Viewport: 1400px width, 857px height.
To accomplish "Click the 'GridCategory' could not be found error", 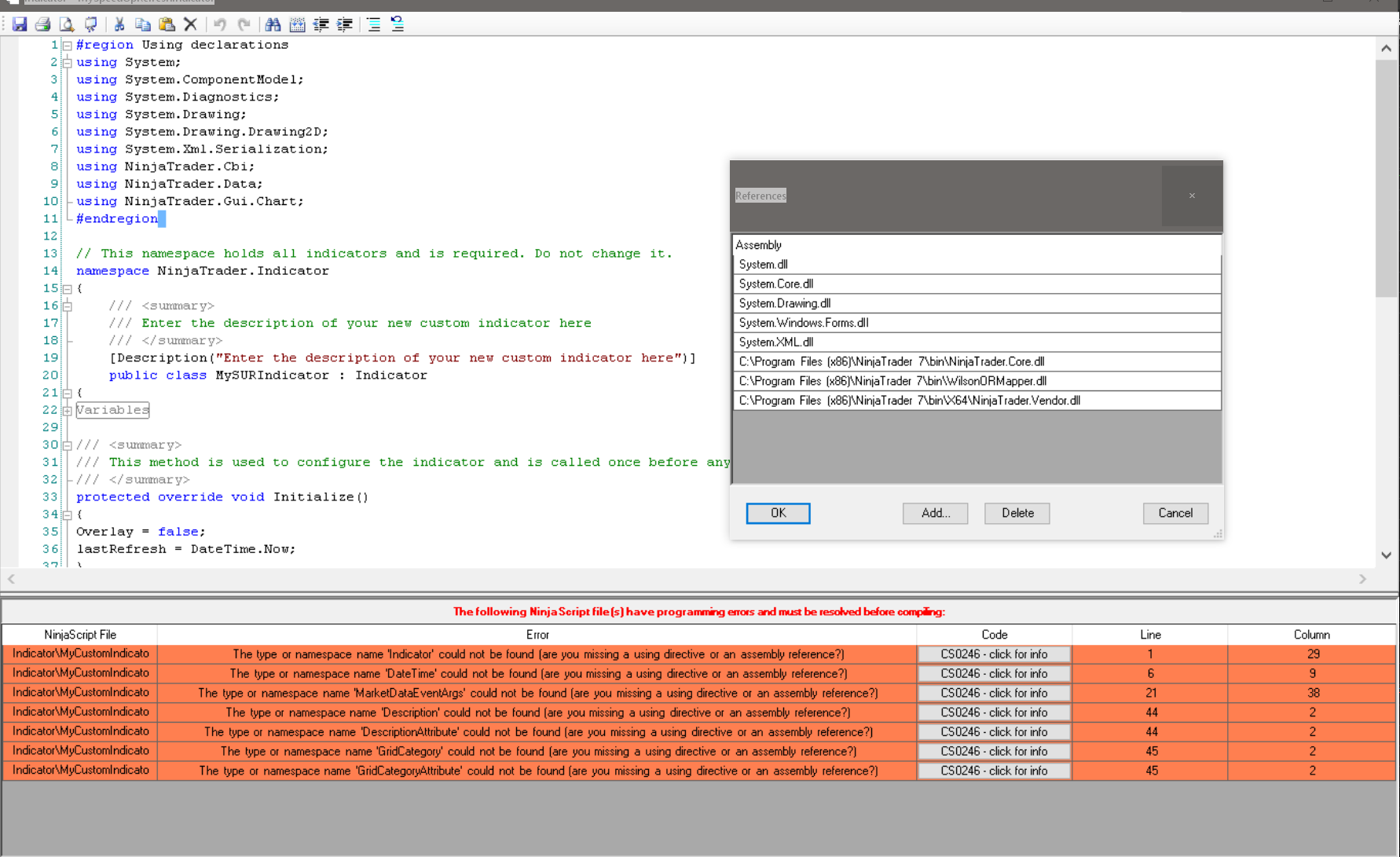I will (x=537, y=752).
